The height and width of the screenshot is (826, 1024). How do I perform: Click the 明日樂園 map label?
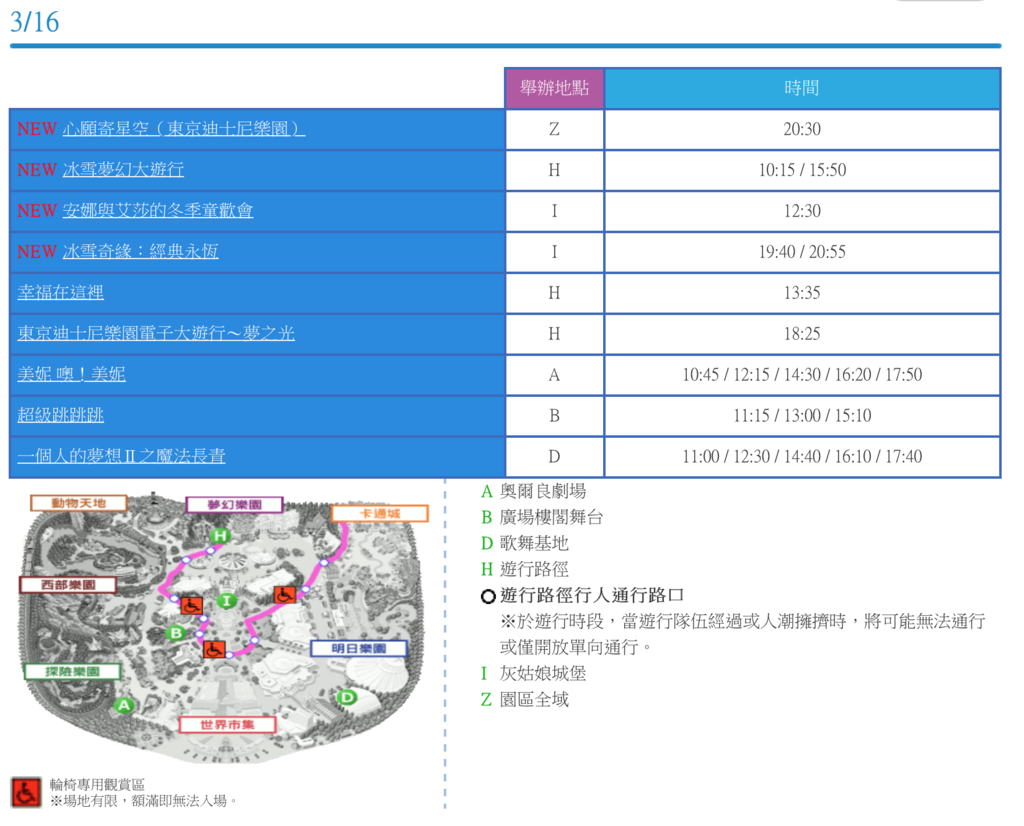click(x=359, y=648)
